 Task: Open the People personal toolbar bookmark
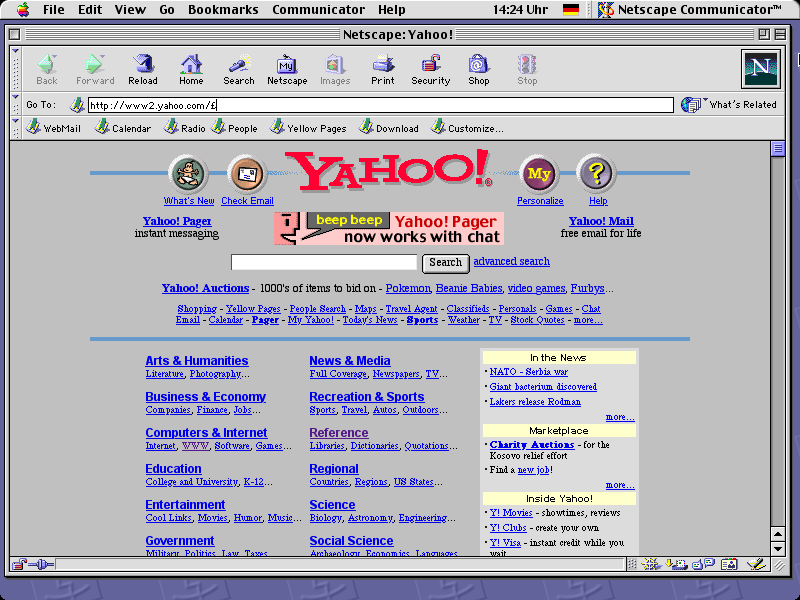tap(234, 128)
